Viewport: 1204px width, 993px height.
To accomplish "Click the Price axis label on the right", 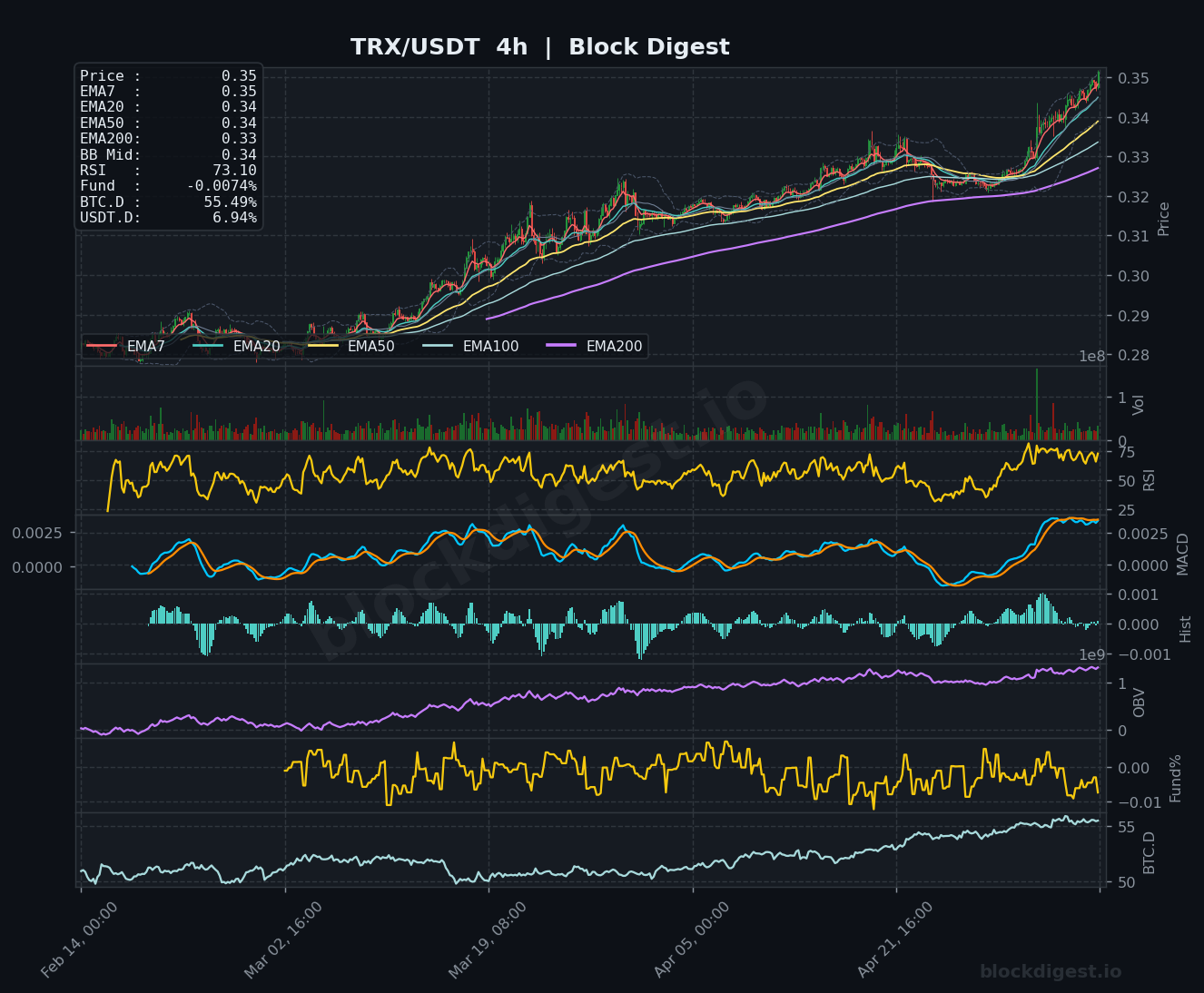I will coord(1164,219).
